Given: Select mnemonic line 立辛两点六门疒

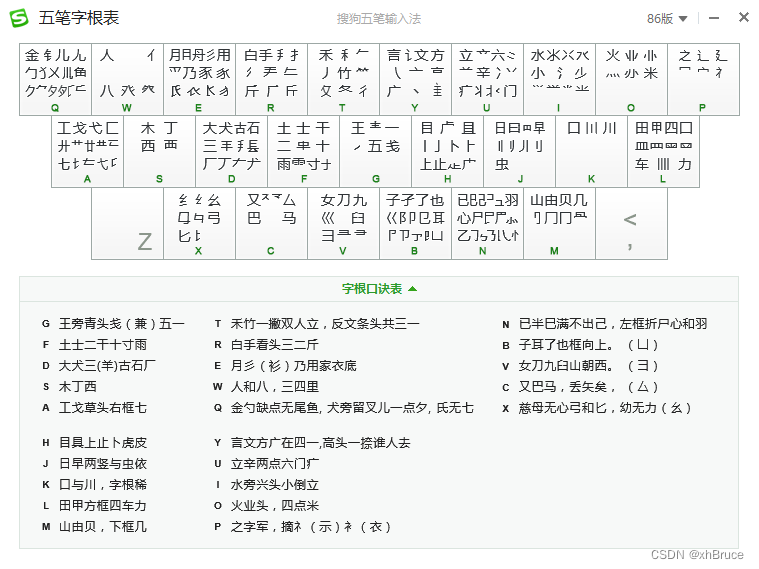Looking at the screenshot, I should (x=274, y=464).
